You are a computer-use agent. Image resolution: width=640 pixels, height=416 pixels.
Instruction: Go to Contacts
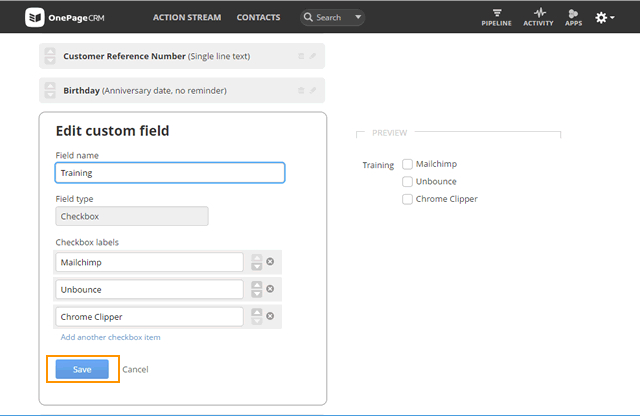(258, 17)
